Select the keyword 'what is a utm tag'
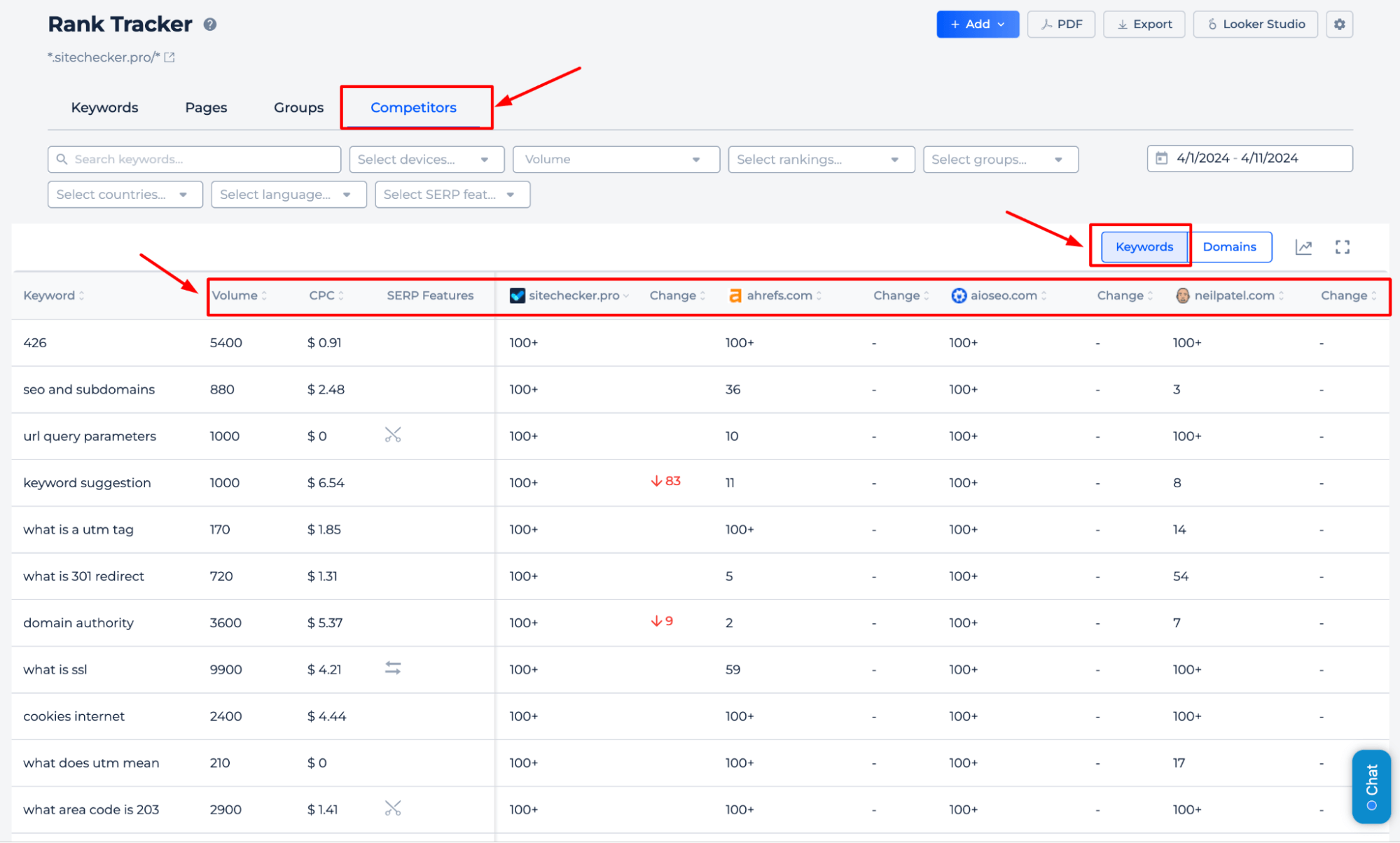Image resolution: width=1400 pixels, height=843 pixels. click(x=78, y=529)
